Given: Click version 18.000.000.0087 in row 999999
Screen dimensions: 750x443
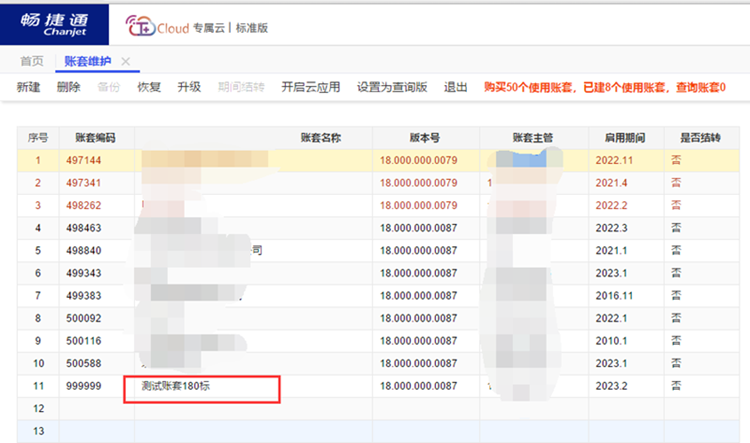Looking at the screenshot, I should pyautogui.click(x=419, y=386).
